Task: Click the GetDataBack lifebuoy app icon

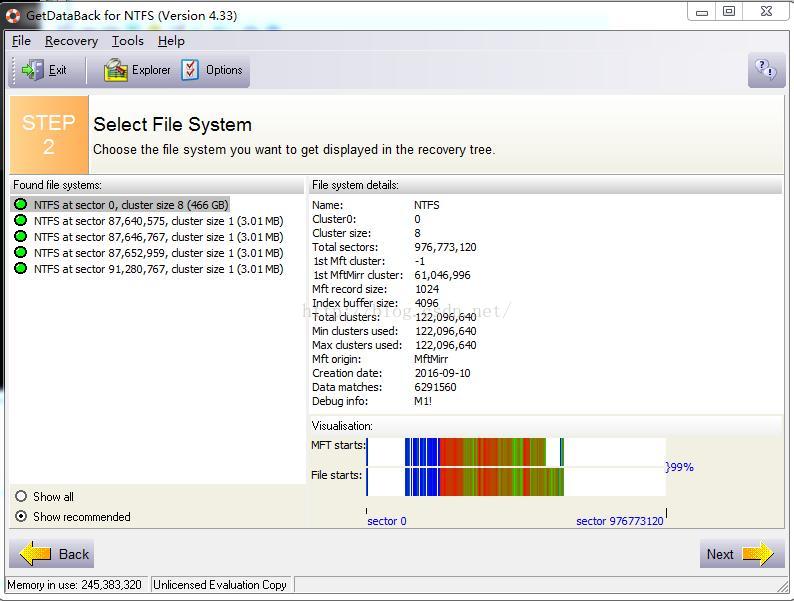Action: coord(13,16)
